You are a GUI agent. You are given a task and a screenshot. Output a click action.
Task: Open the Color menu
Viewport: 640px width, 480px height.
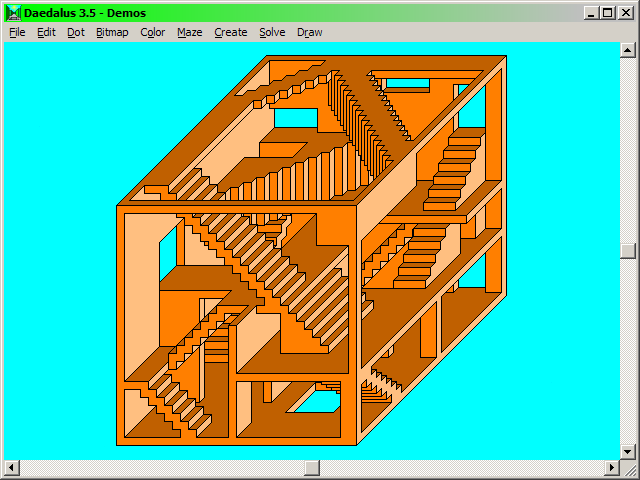(153, 32)
